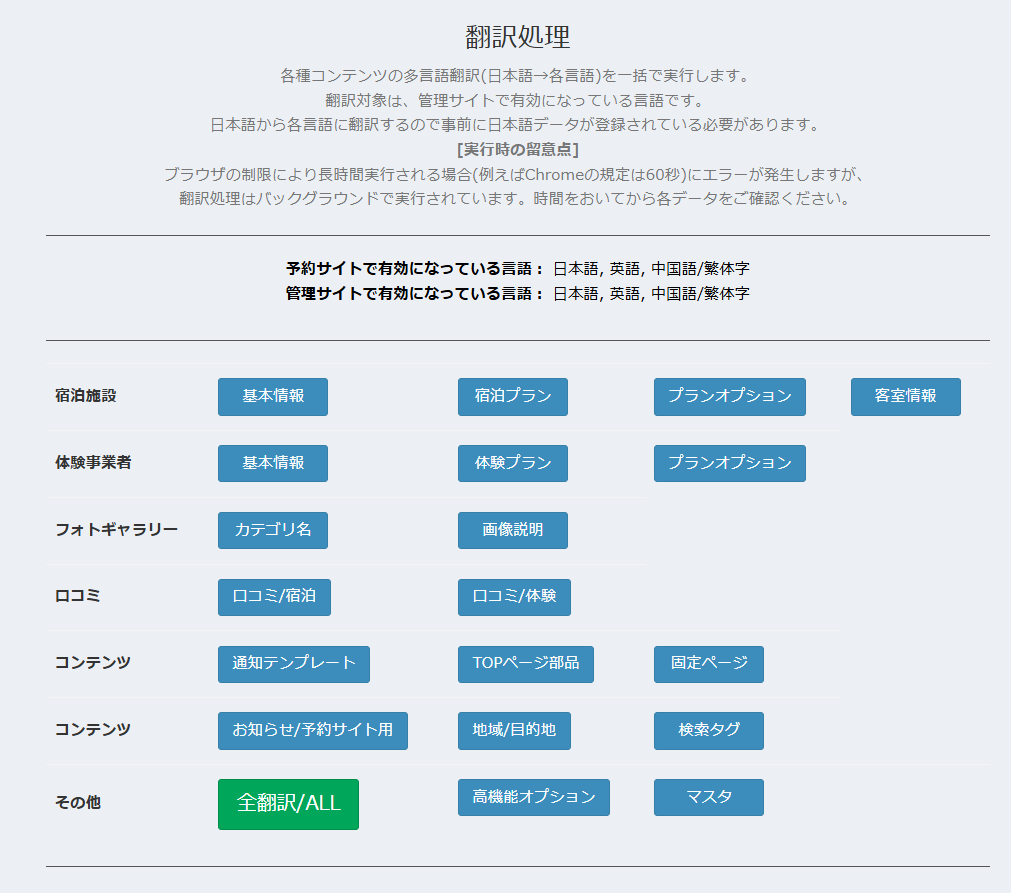The image size is (1011, 893).
Task: Translate プランオプション for 体験事業者
Action: [x=729, y=463]
